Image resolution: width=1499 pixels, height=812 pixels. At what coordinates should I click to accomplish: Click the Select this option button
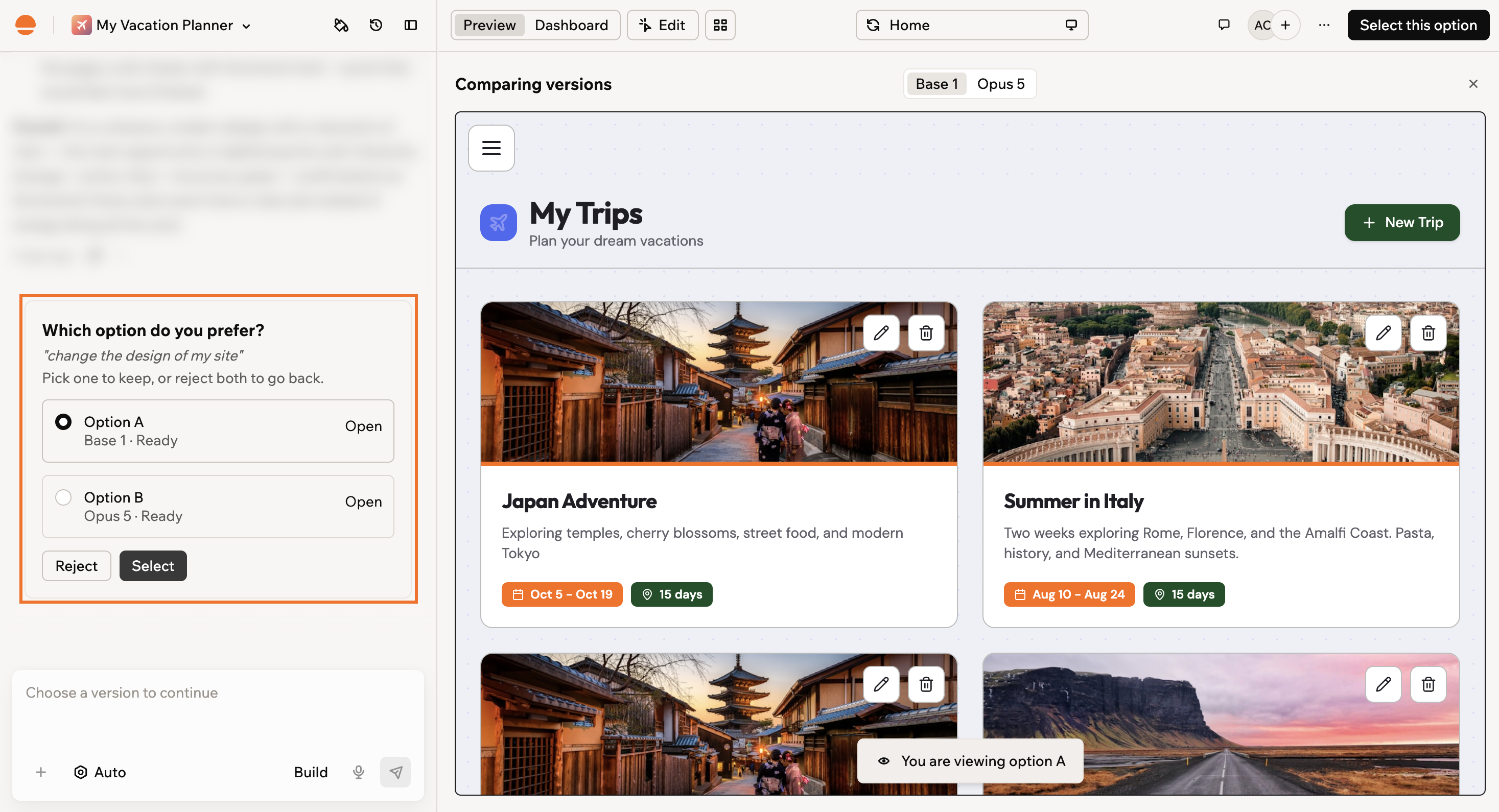1418,25
